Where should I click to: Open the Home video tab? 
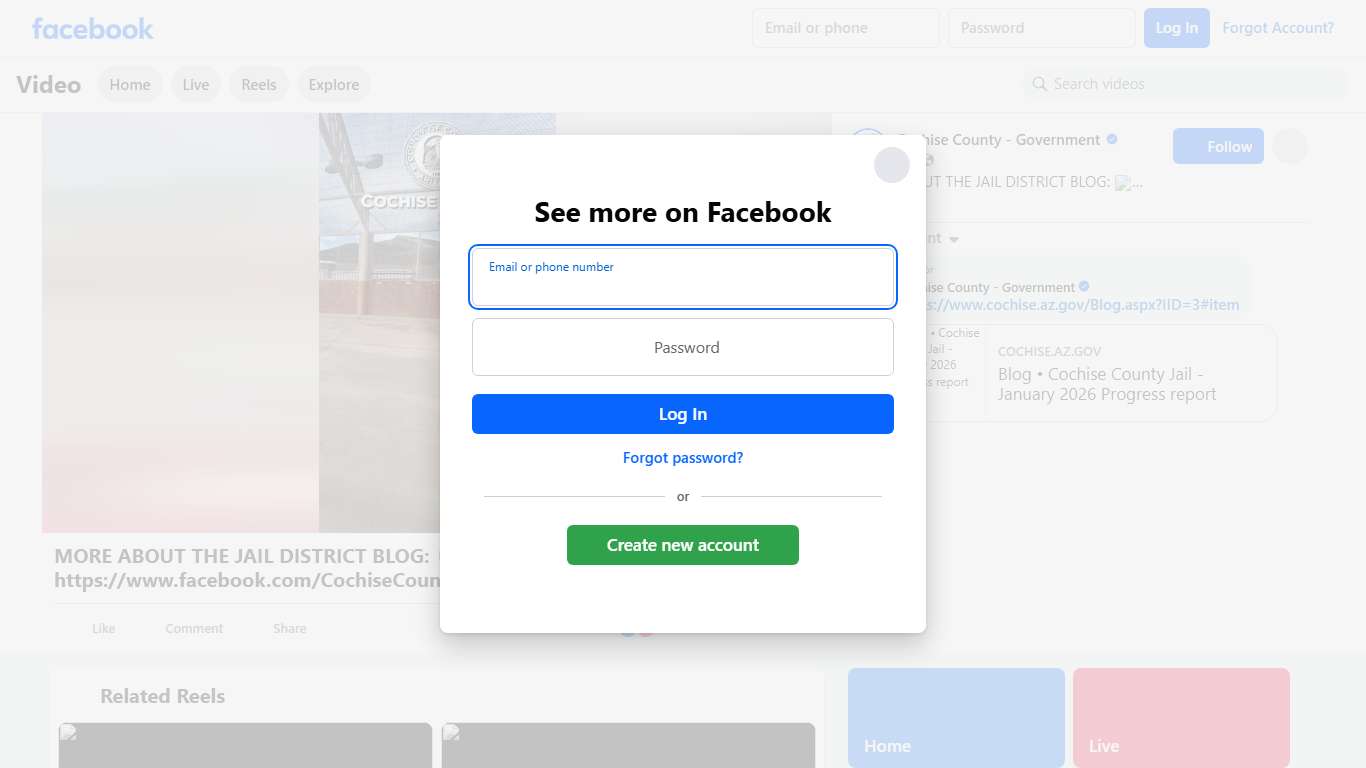pyautogui.click(x=130, y=85)
